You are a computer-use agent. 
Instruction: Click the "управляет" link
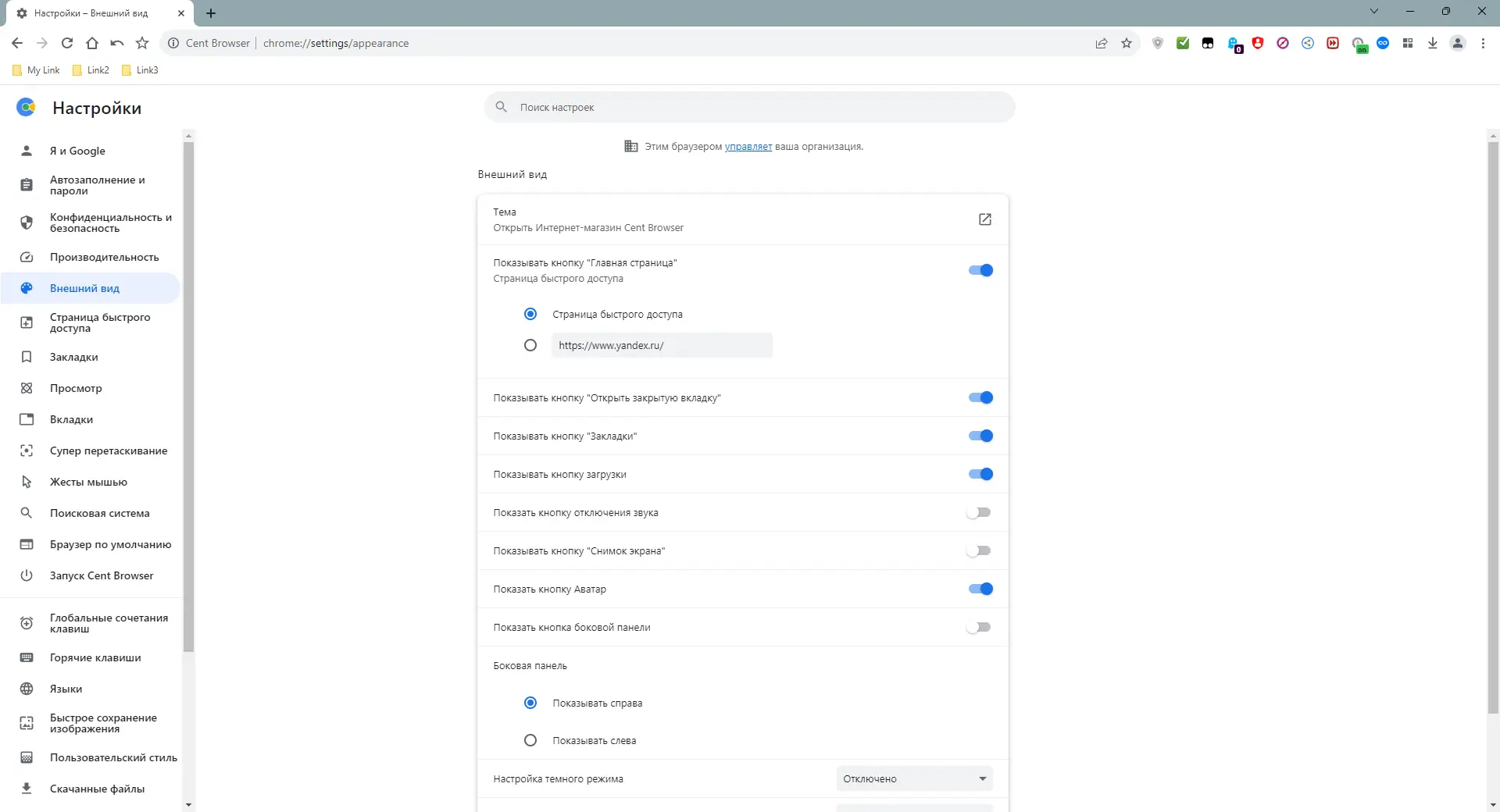pyautogui.click(x=748, y=147)
